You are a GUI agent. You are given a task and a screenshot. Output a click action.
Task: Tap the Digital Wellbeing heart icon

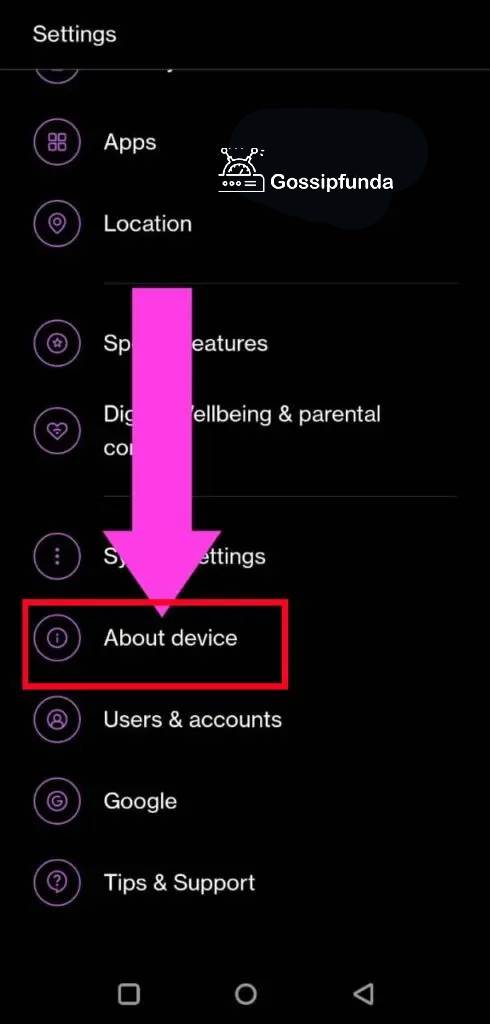[57, 432]
